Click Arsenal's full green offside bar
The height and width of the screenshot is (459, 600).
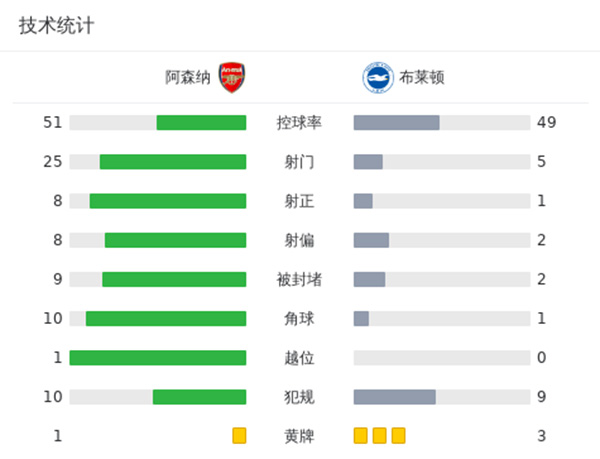158,357
